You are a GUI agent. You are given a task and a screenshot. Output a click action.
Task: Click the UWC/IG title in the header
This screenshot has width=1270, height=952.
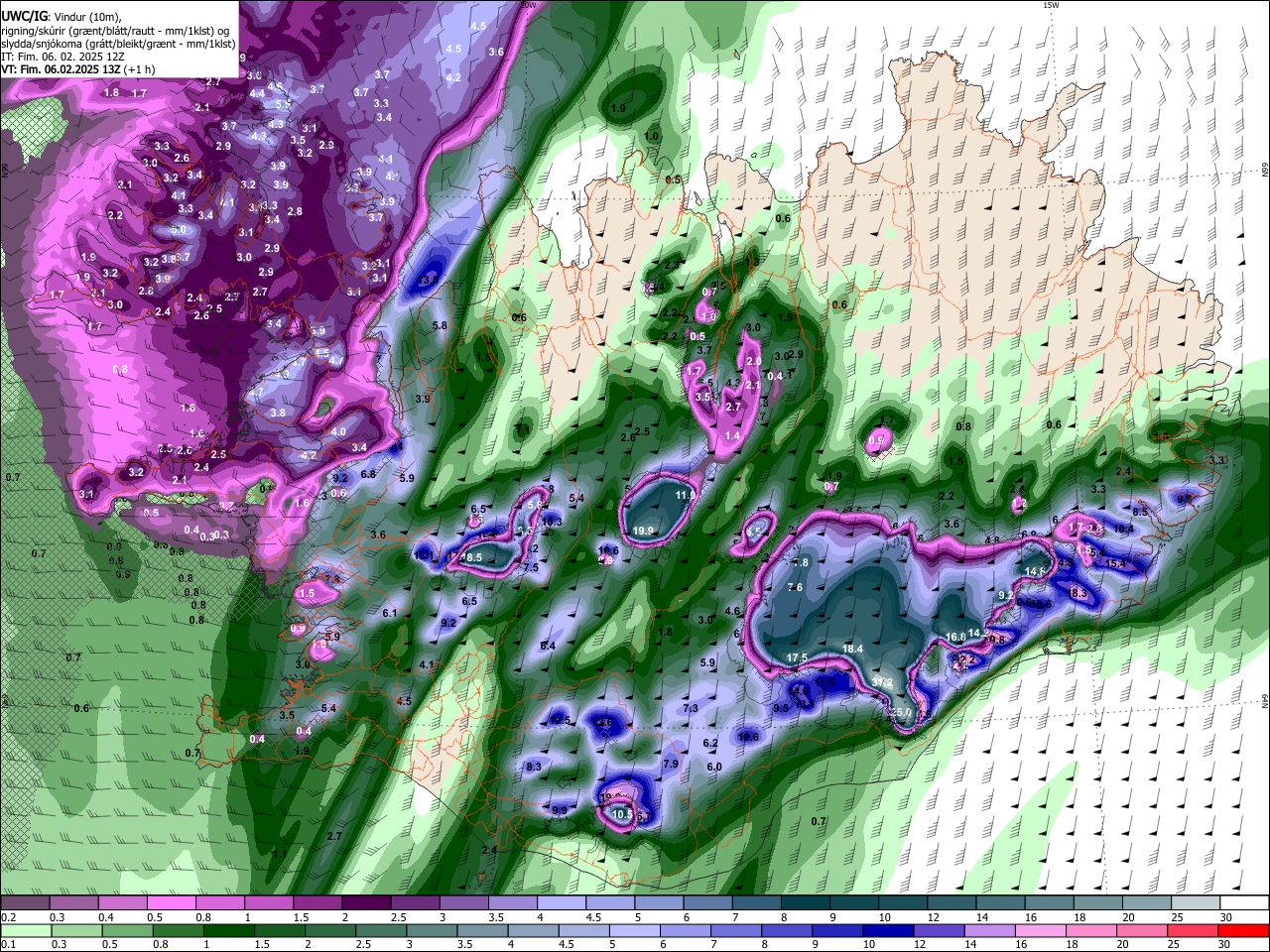pos(24,16)
